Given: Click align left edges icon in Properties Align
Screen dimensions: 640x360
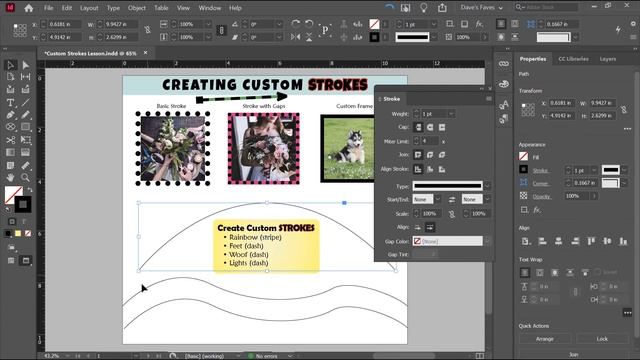Looking at the screenshot, I should click(542, 241).
